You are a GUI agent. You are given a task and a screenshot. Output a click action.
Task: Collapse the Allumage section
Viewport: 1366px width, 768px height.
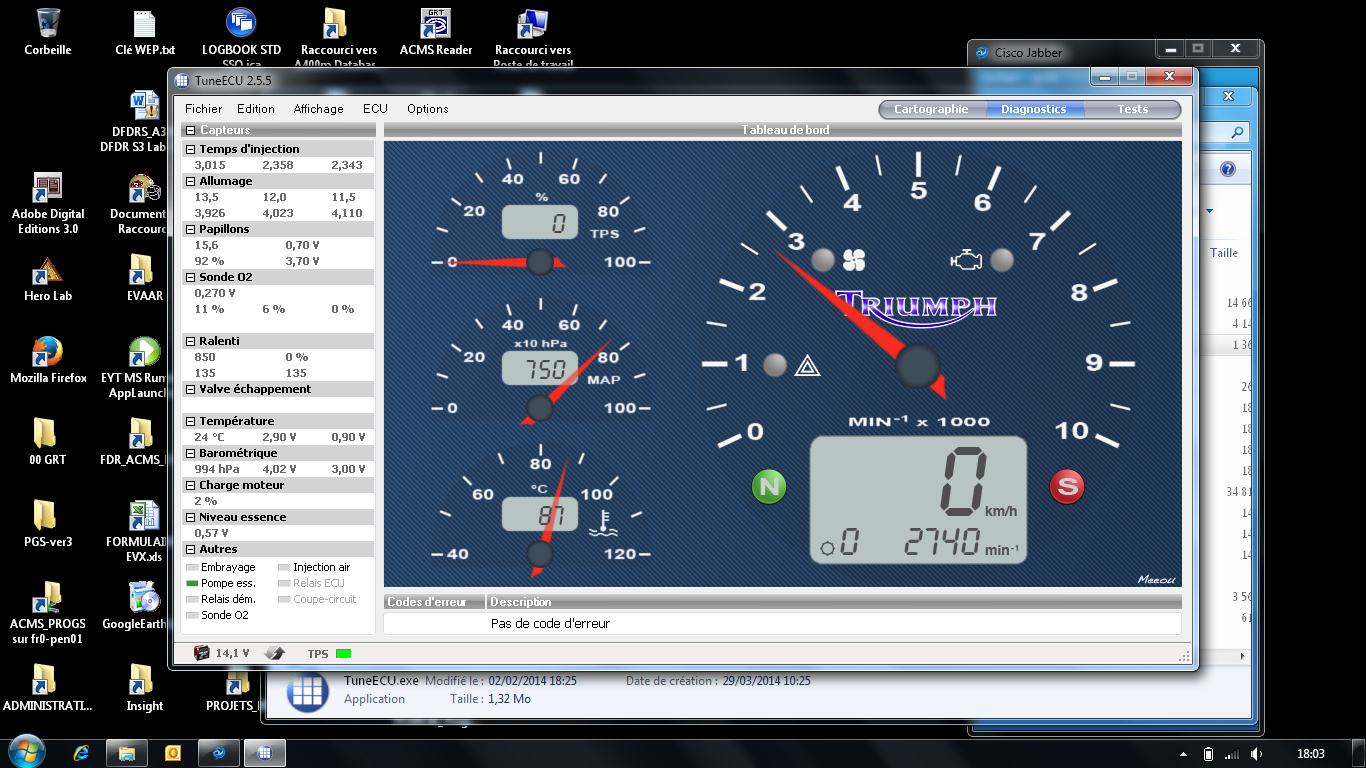click(x=190, y=181)
